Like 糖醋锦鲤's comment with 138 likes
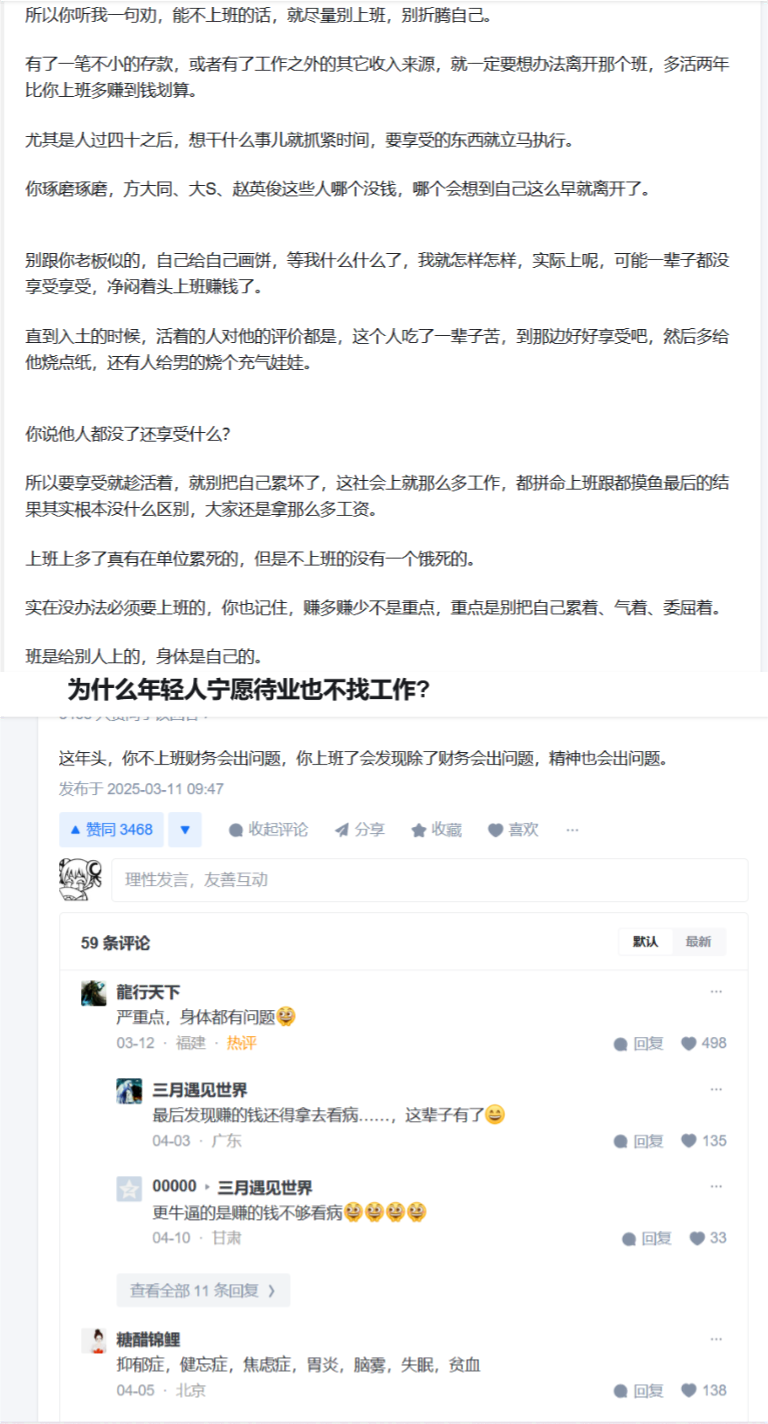Screen dimensions: 768x1424 pos(704,1390)
